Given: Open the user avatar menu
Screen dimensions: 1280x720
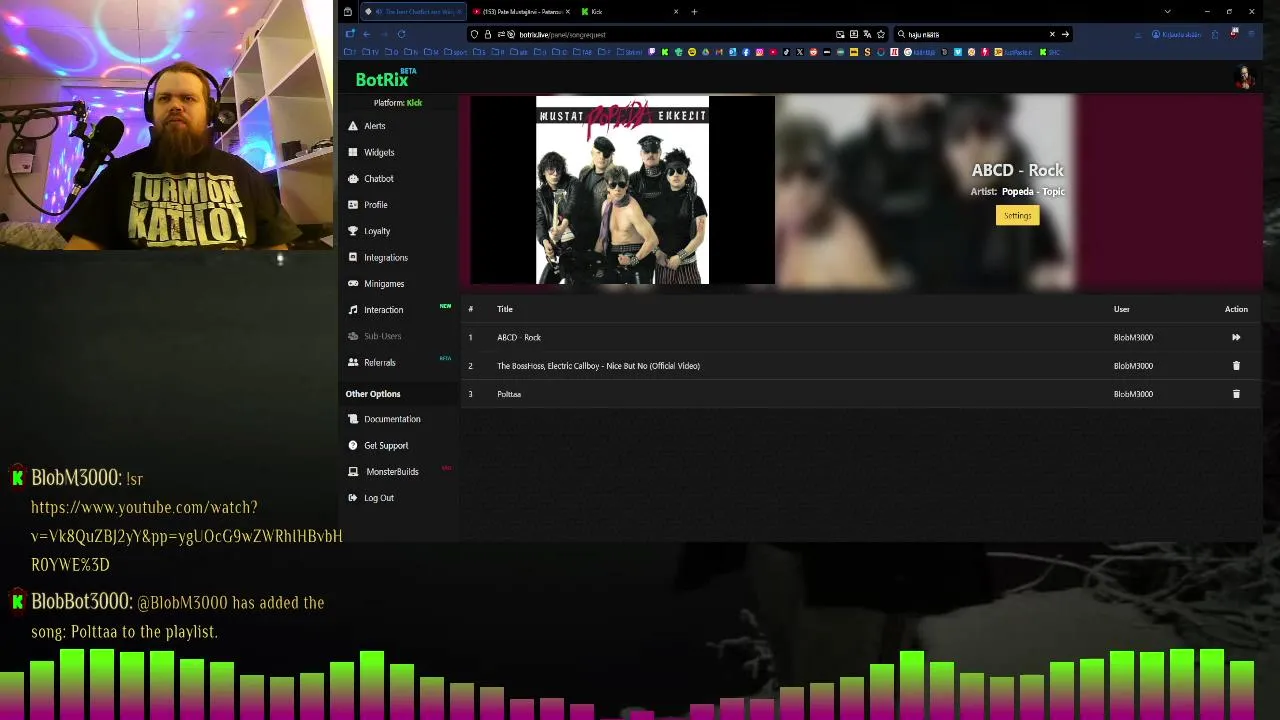Looking at the screenshot, I should point(1244,78).
